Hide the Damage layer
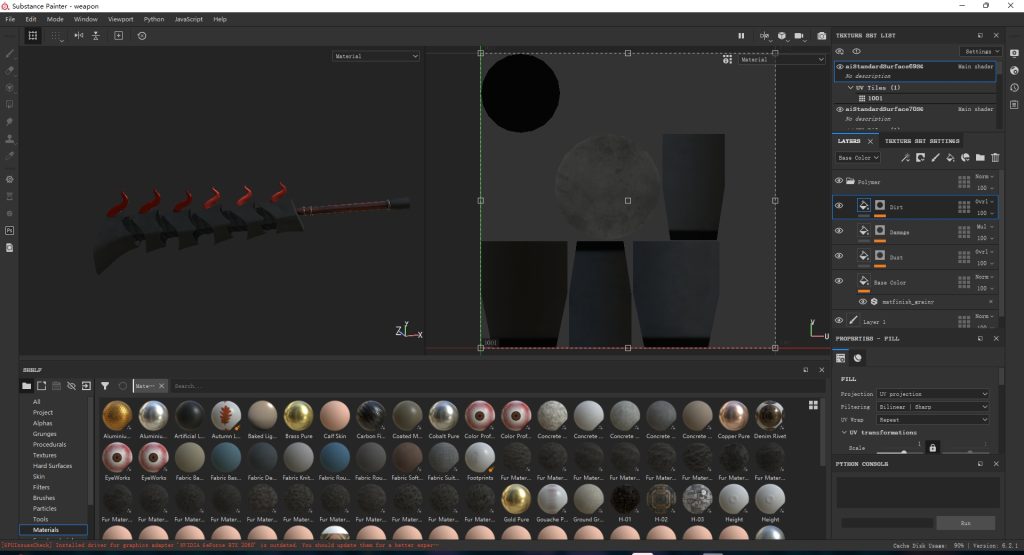This screenshot has width=1024, height=555. point(839,230)
